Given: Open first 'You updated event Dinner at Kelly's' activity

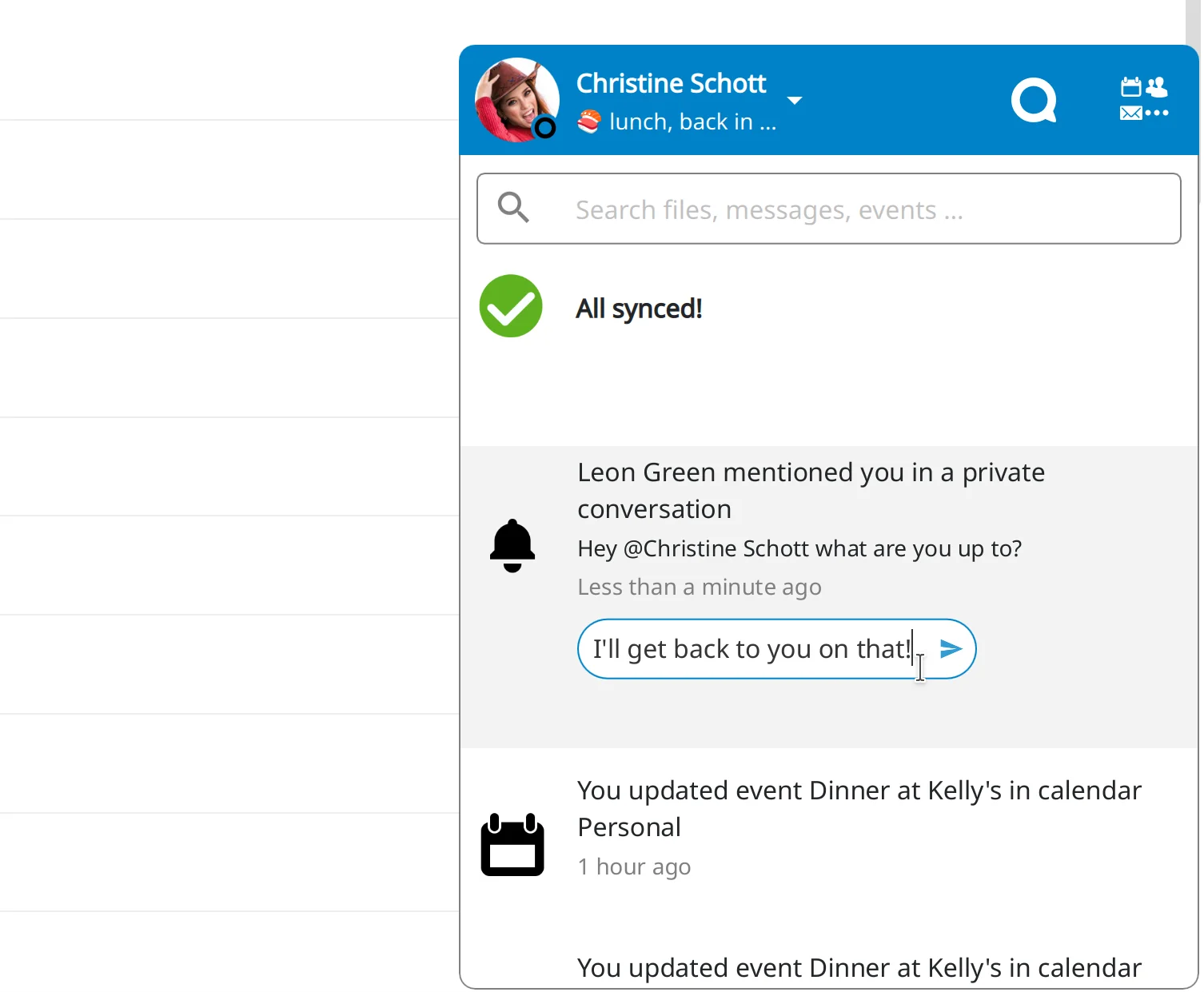Looking at the screenshot, I should [x=859, y=808].
